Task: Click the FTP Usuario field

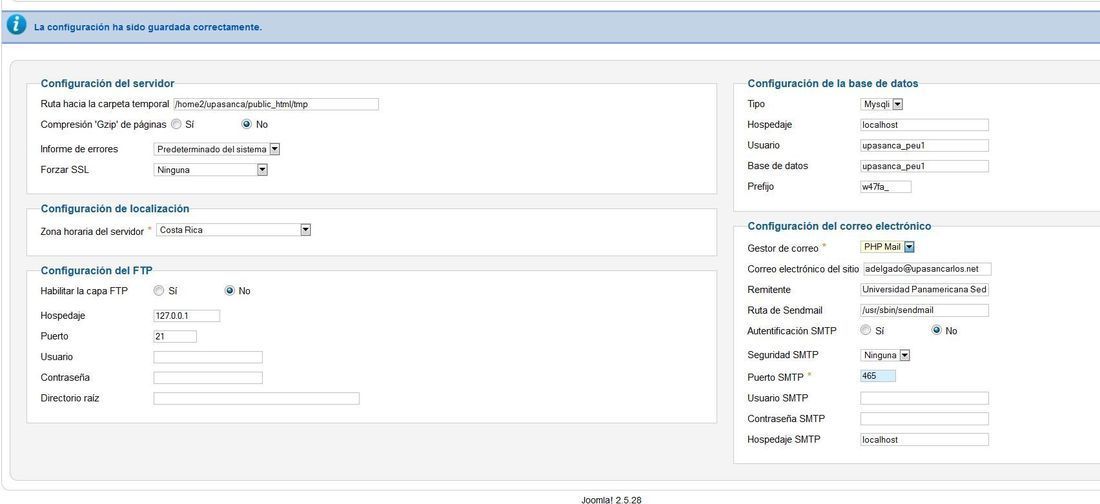Action: point(208,357)
